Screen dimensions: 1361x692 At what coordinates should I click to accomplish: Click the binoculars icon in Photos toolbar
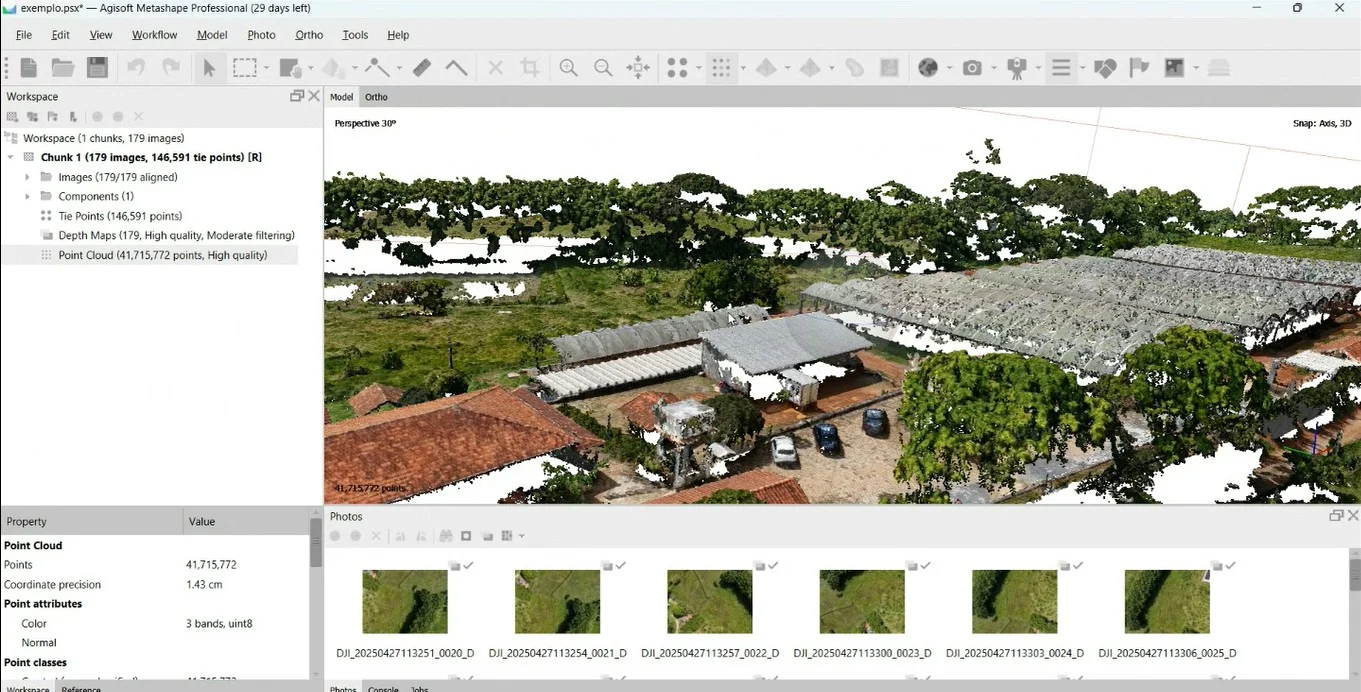click(446, 536)
